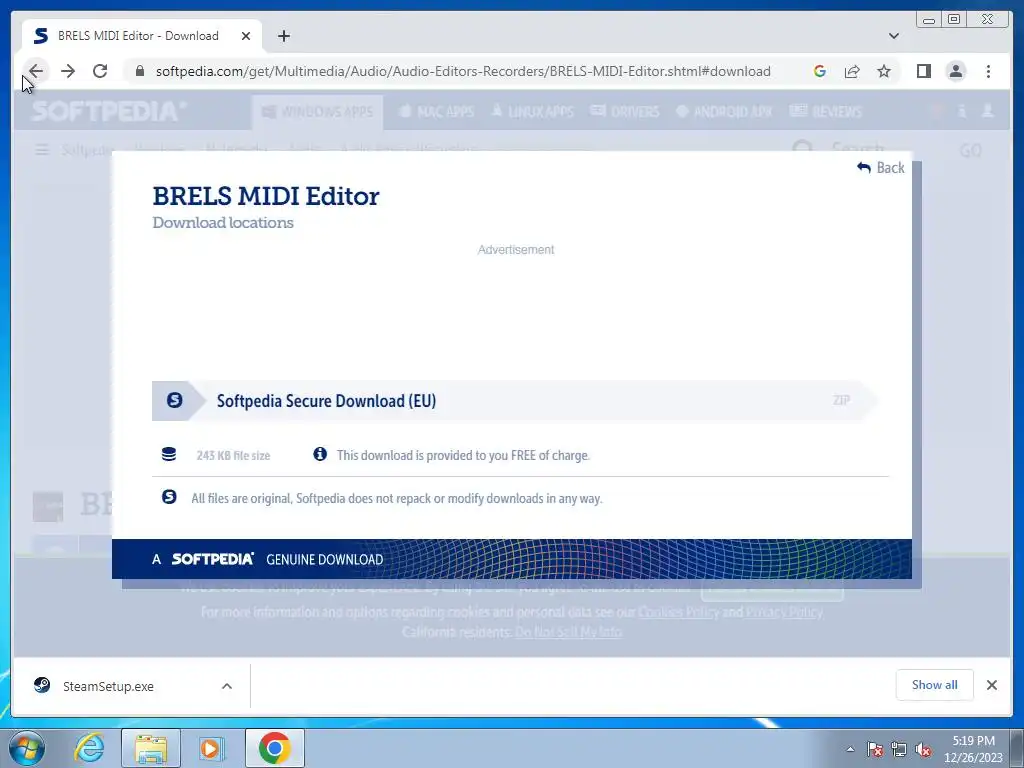The width and height of the screenshot is (1024, 768).
Task: Expand the SteamSetup.exe download options chevron
Action: pyautogui.click(x=227, y=686)
